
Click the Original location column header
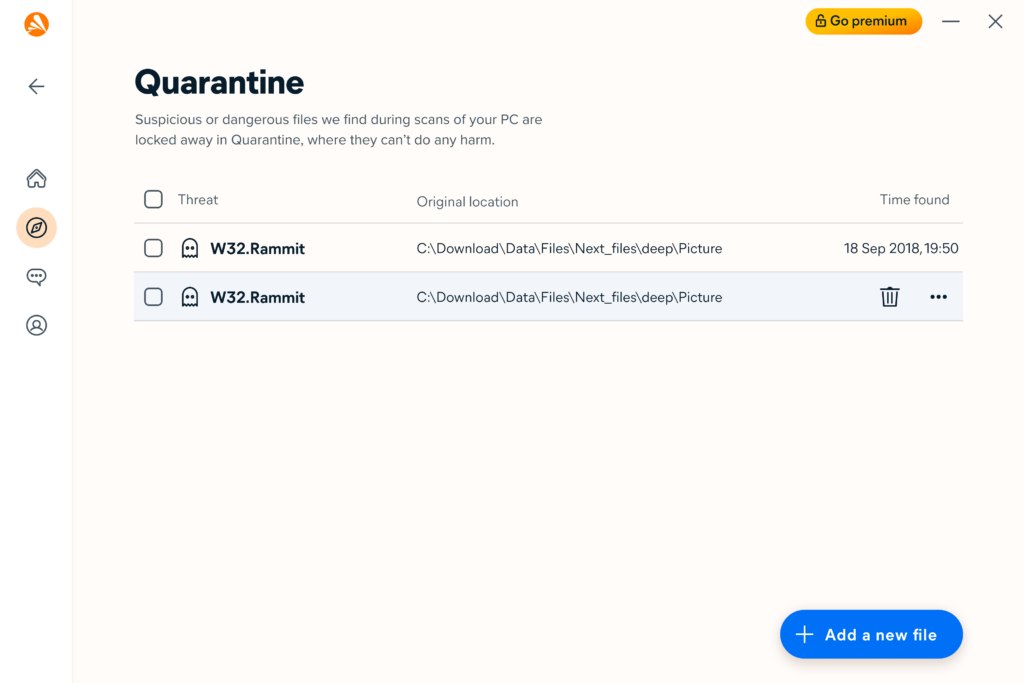tap(468, 202)
